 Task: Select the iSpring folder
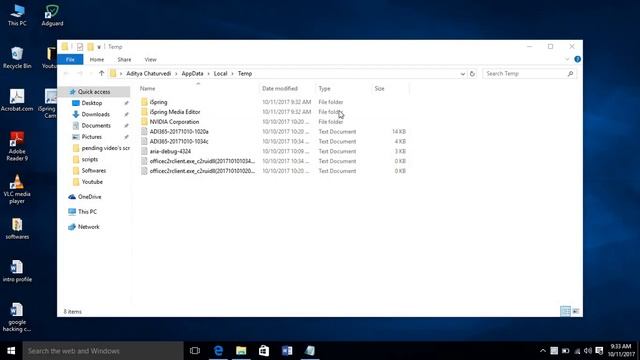click(158, 102)
